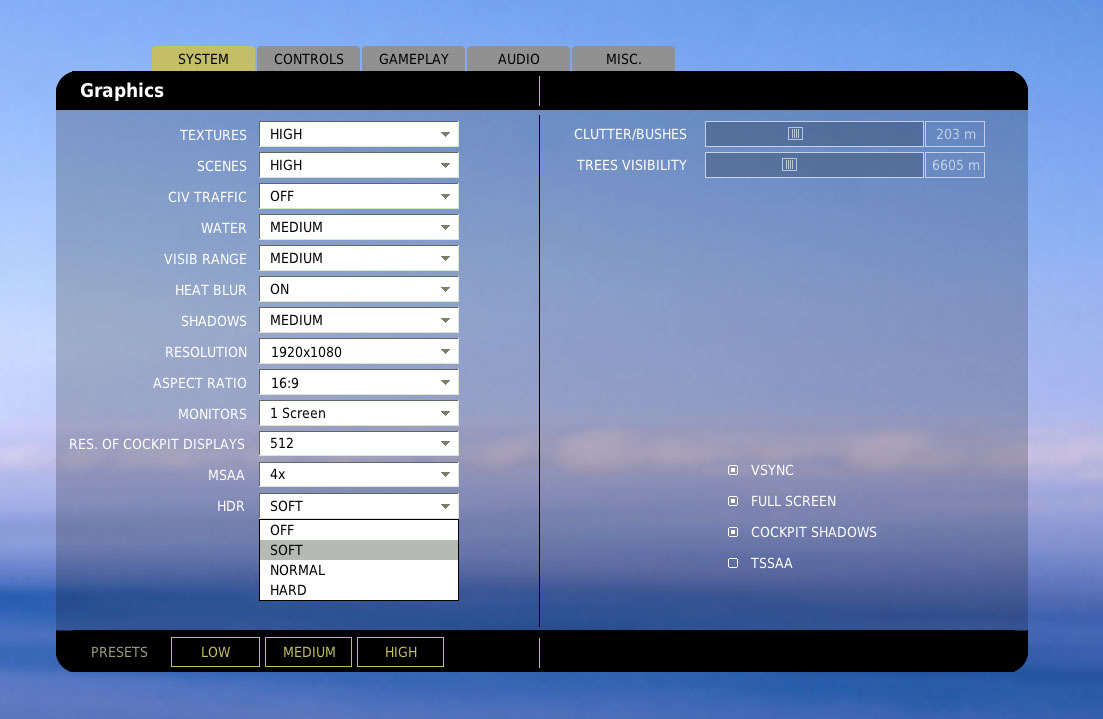
Task: Switch to the AUDIO tab
Action: click(x=518, y=58)
